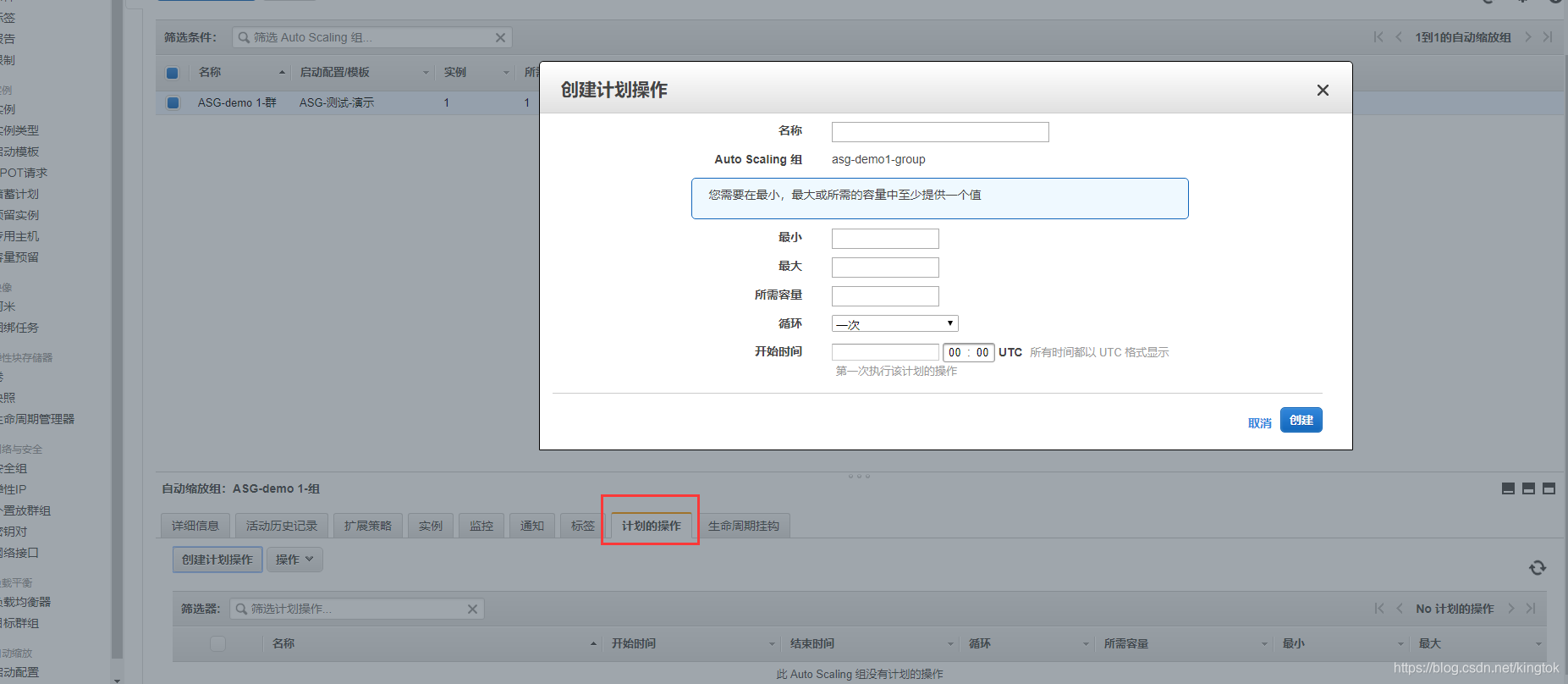This screenshot has height=684, width=1568.
Task: Click the 开始时间 date input field
Action: click(885, 352)
